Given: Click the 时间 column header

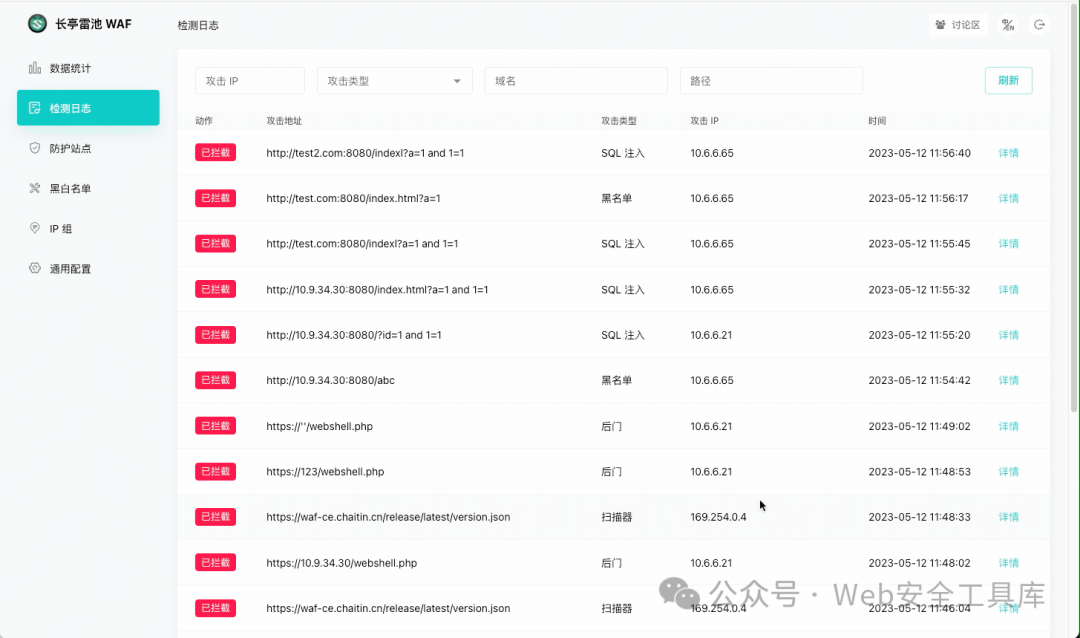Looking at the screenshot, I should point(877,121).
